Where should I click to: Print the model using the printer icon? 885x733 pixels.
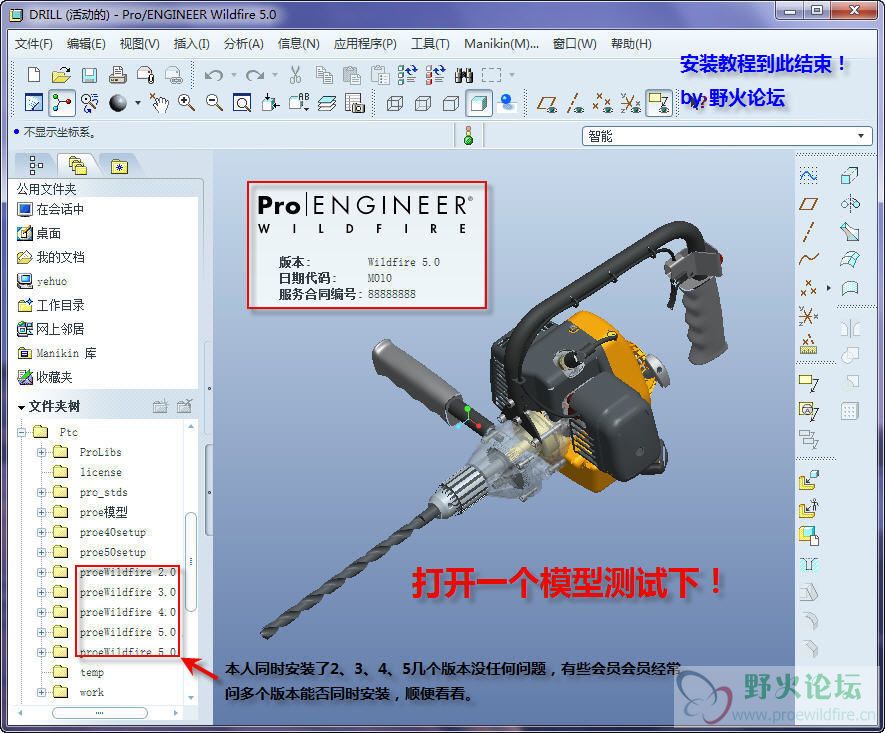pyautogui.click(x=117, y=74)
